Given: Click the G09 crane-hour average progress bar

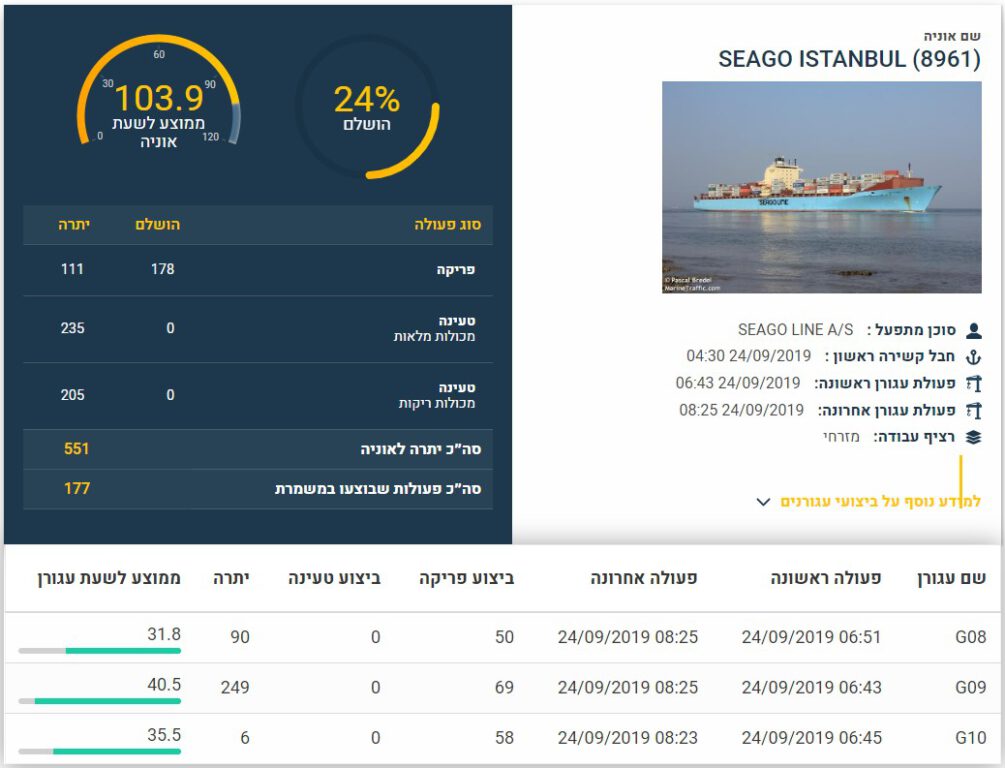Looking at the screenshot, I should tap(100, 701).
